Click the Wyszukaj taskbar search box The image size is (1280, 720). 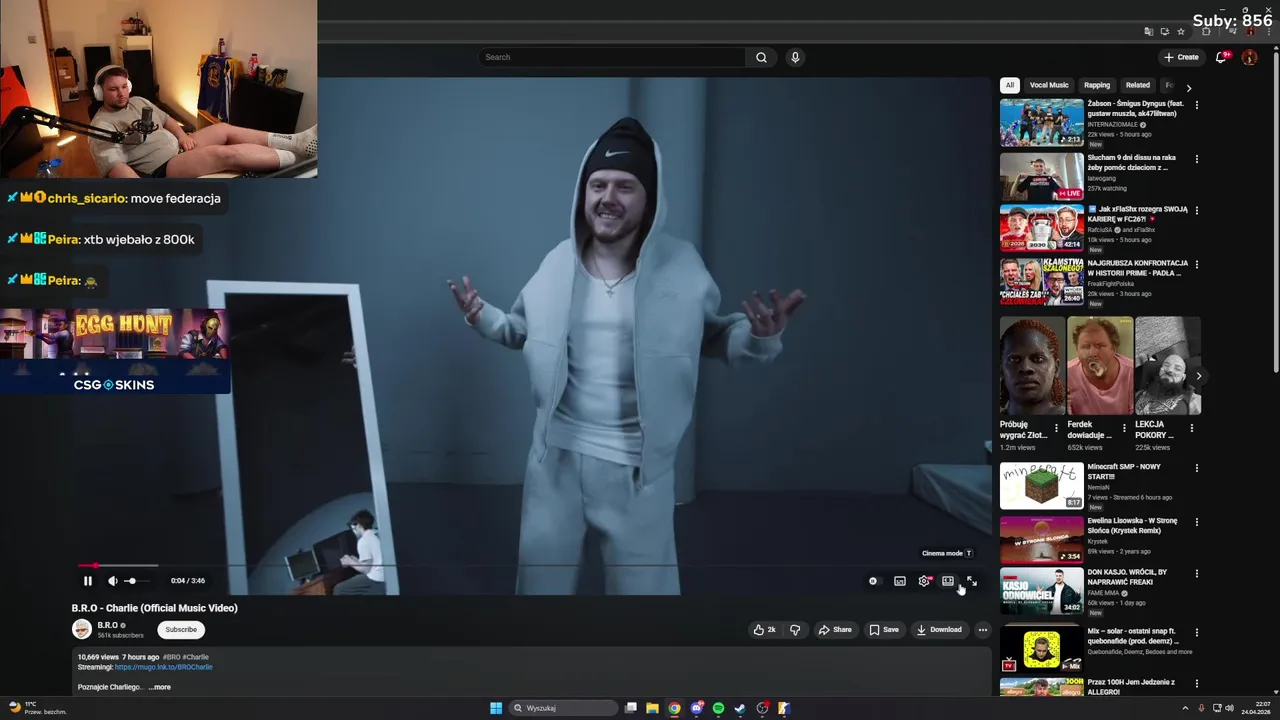(563, 708)
